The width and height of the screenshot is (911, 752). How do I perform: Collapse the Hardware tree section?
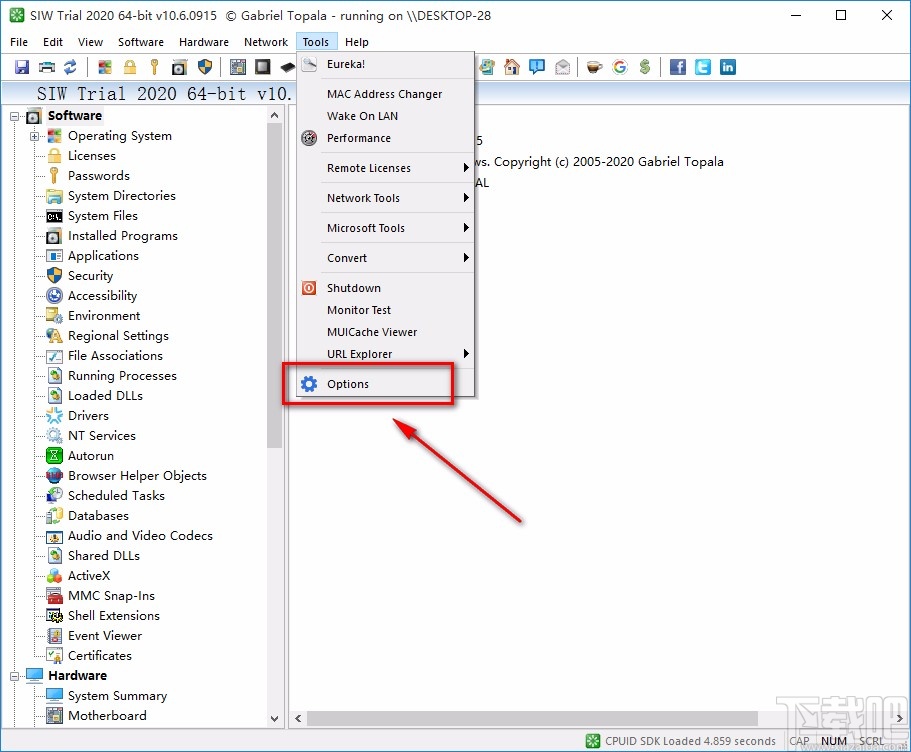coord(16,676)
